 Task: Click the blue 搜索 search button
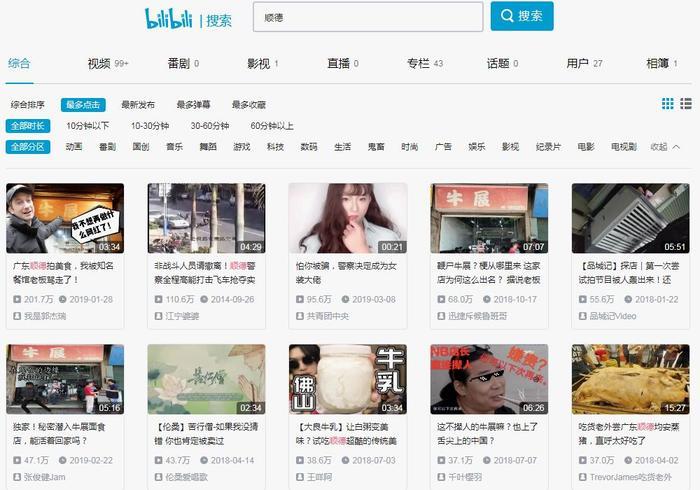(x=522, y=16)
